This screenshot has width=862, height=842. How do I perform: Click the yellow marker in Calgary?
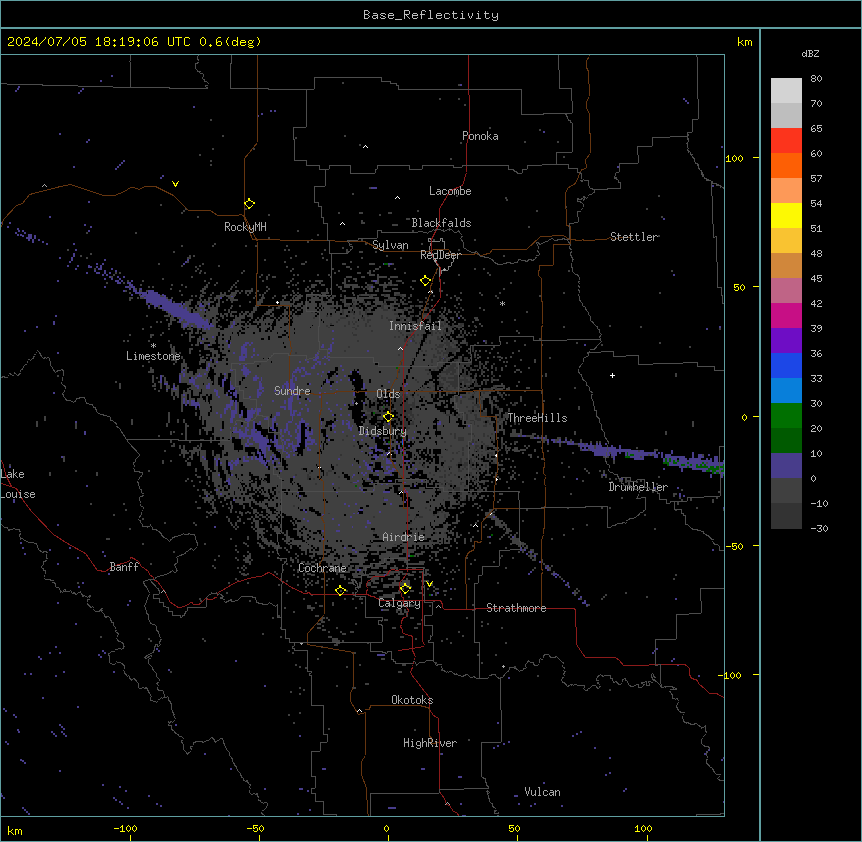coord(405,589)
